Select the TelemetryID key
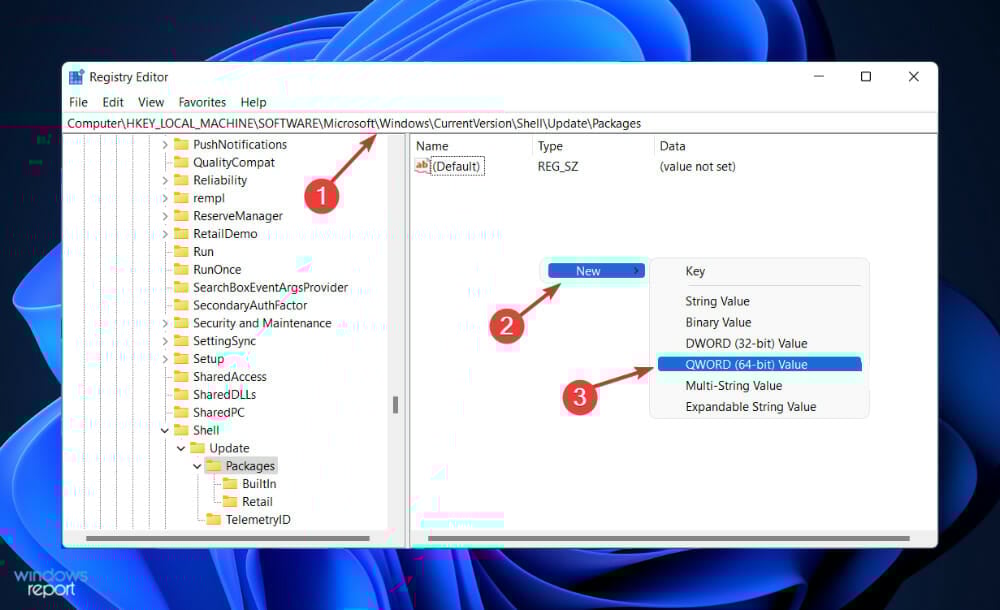This screenshot has width=1000, height=610. 258,520
